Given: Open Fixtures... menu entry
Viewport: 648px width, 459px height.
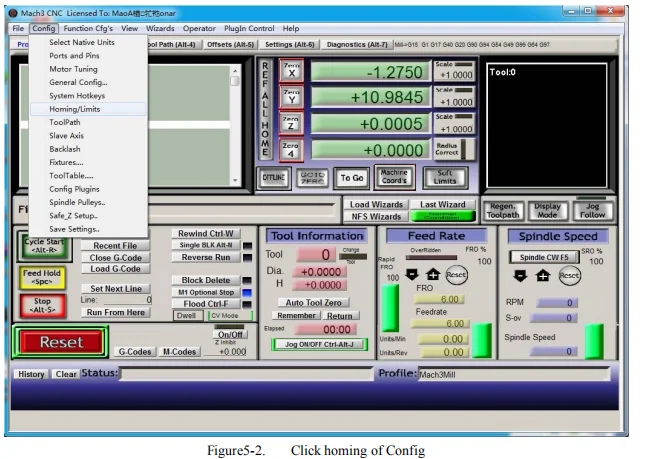Looking at the screenshot, I should 88,162.
